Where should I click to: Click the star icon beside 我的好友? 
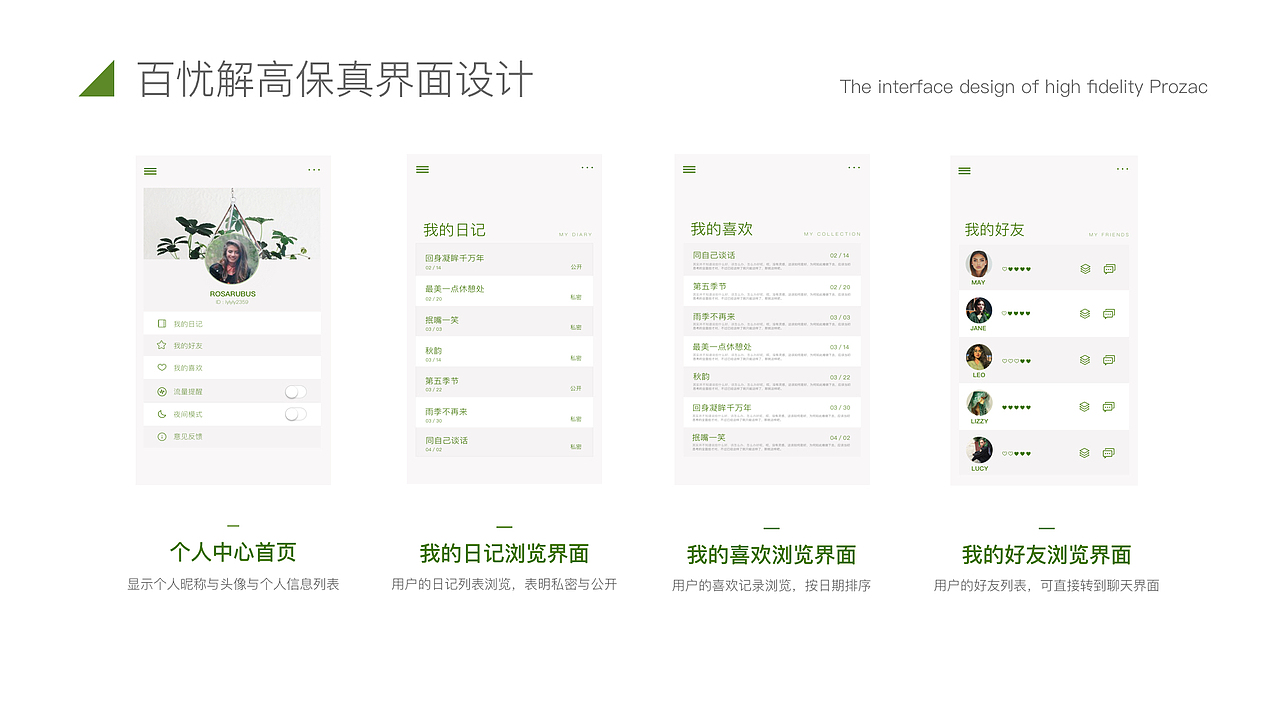161,345
